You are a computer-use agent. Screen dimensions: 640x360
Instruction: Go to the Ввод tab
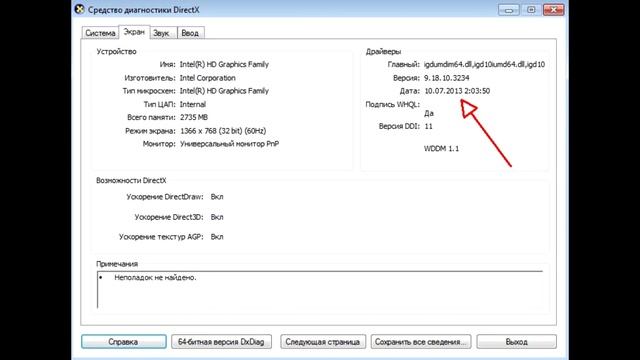click(190, 33)
